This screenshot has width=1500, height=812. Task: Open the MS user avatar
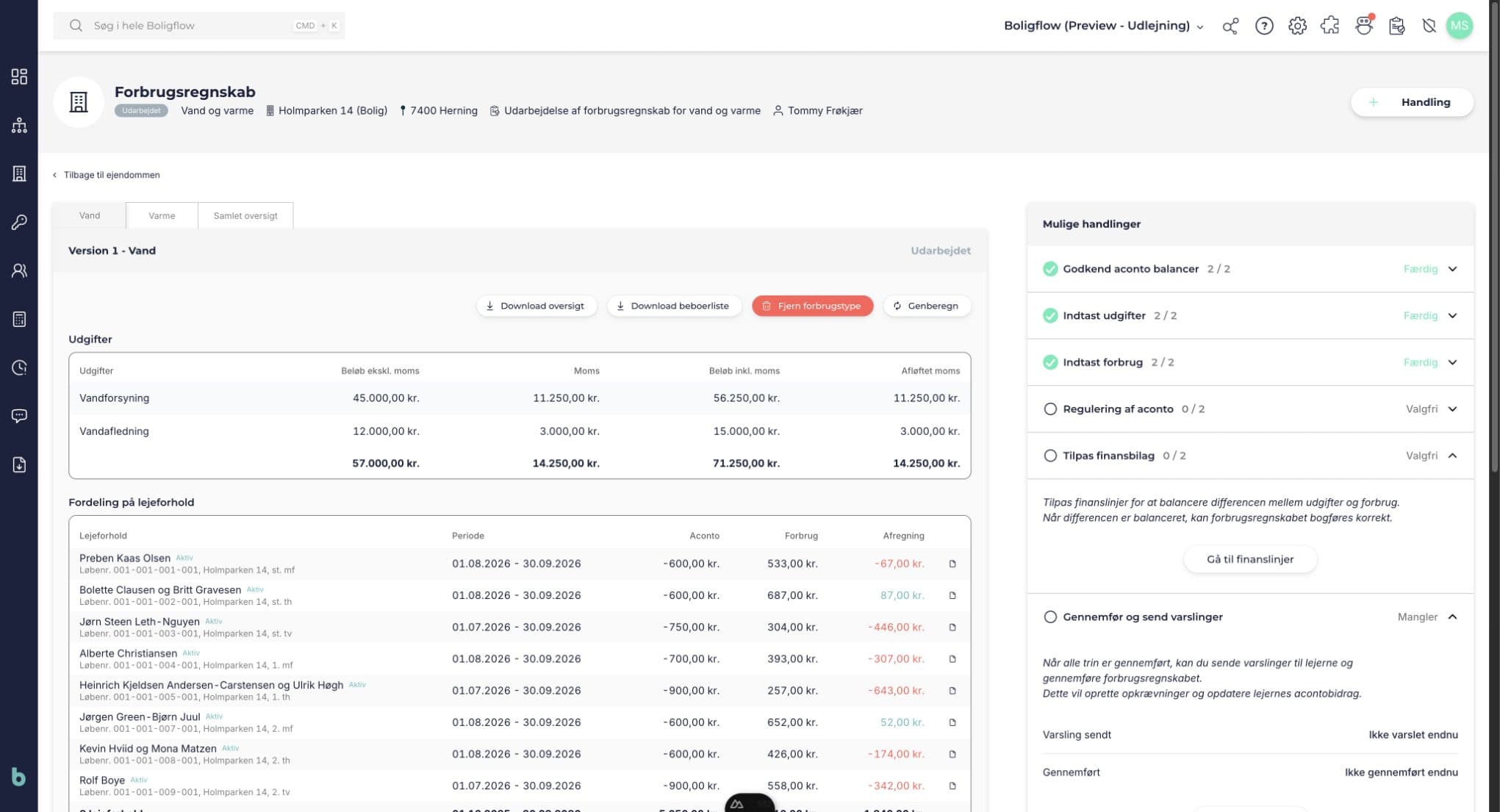[x=1459, y=26]
